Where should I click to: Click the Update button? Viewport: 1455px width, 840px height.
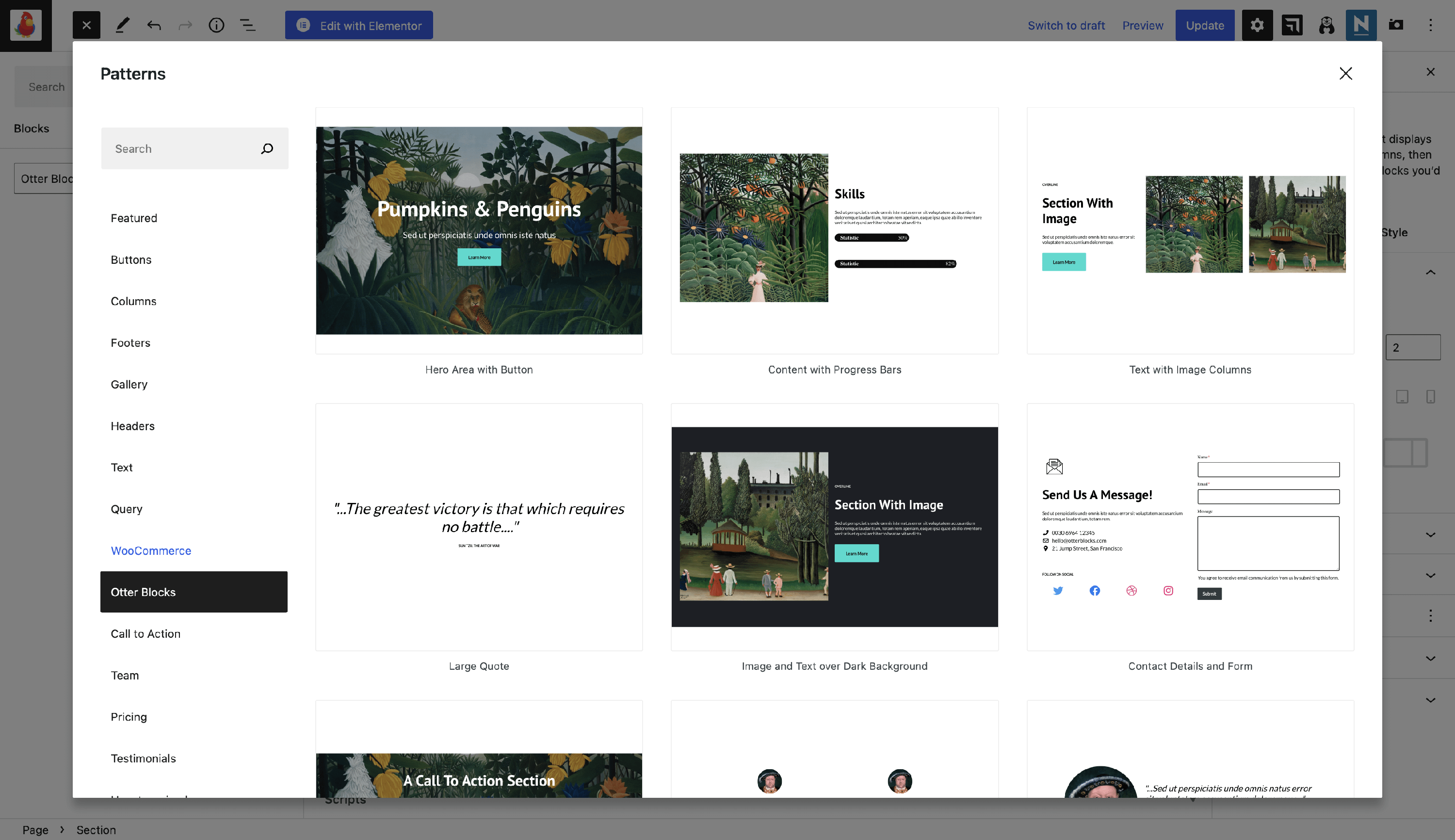(x=1205, y=25)
